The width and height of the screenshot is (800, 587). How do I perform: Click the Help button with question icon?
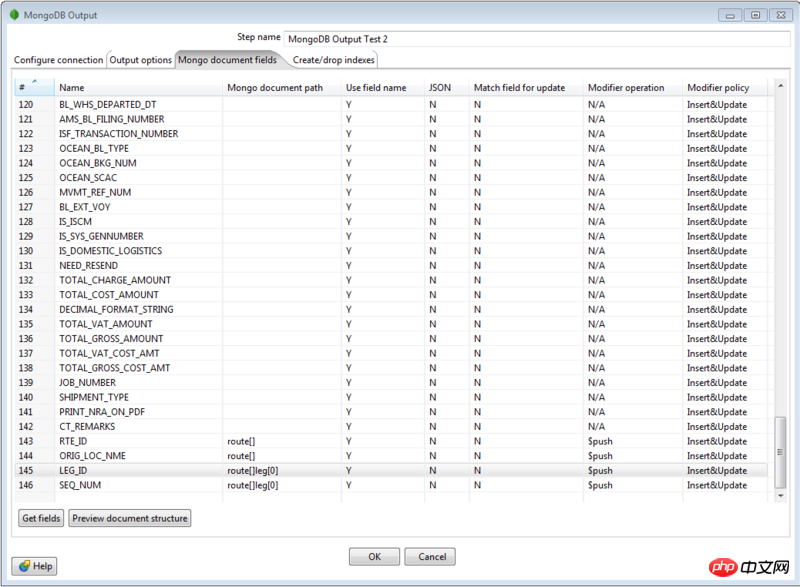(34, 566)
